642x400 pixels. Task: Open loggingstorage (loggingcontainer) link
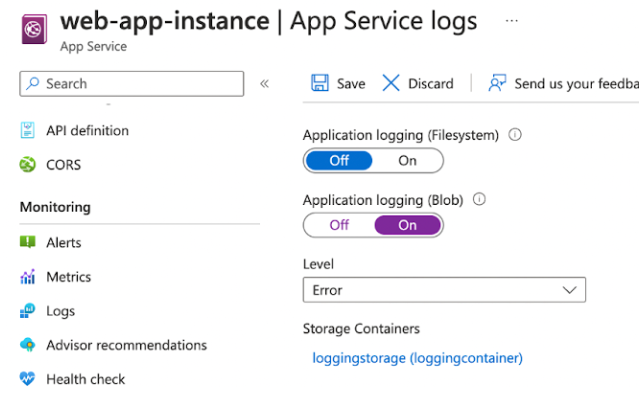pos(417,358)
